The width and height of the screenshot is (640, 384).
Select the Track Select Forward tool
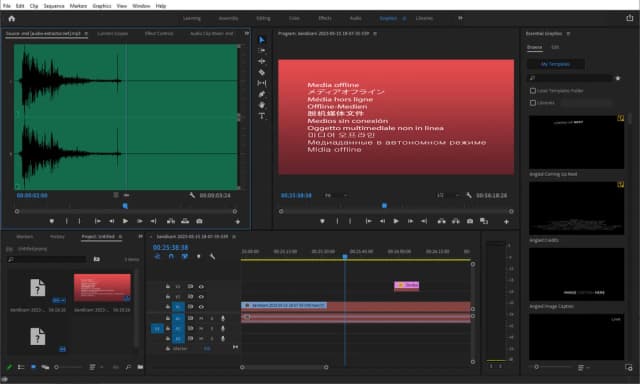[x=262, y=50]
